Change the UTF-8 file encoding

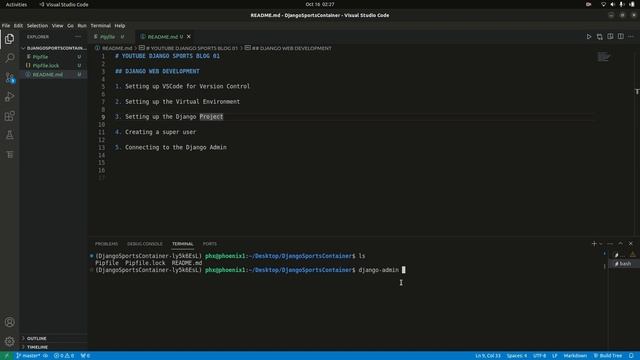[539, 356]
